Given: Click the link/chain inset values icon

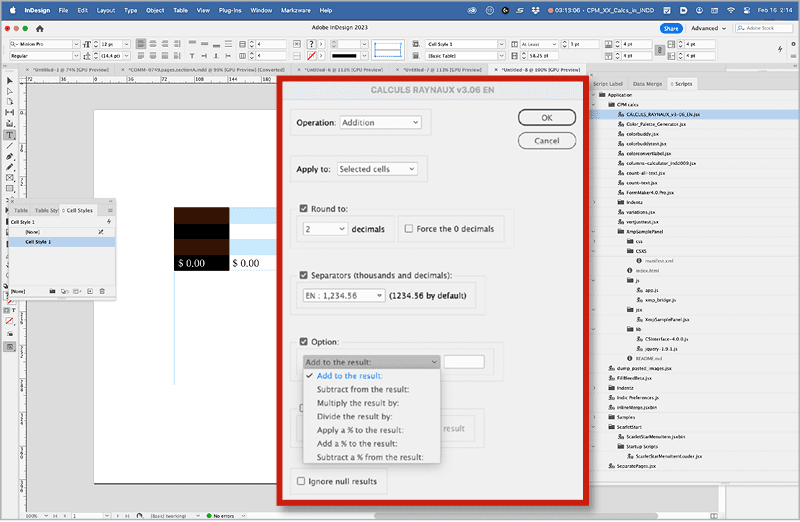Looking at the screenshot, I should click(x=660, y=50).
